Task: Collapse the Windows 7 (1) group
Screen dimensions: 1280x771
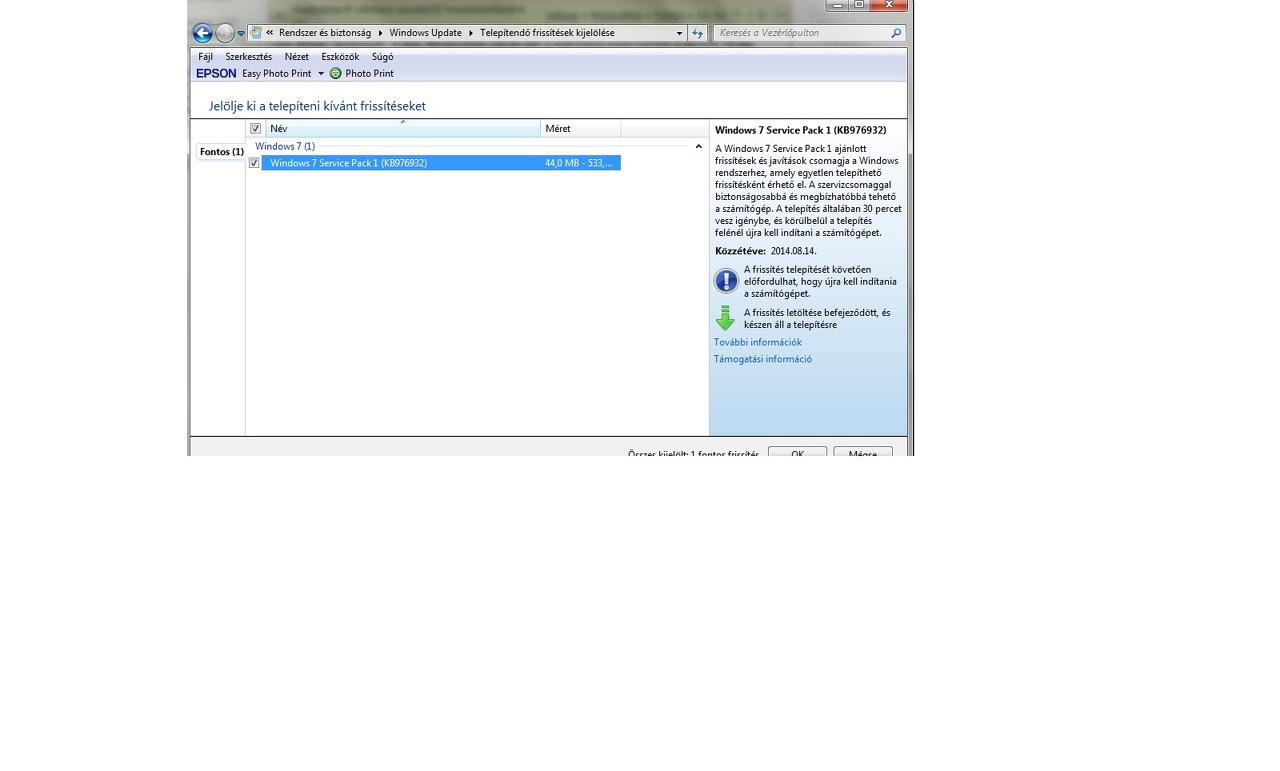Action: click(698, 146)
